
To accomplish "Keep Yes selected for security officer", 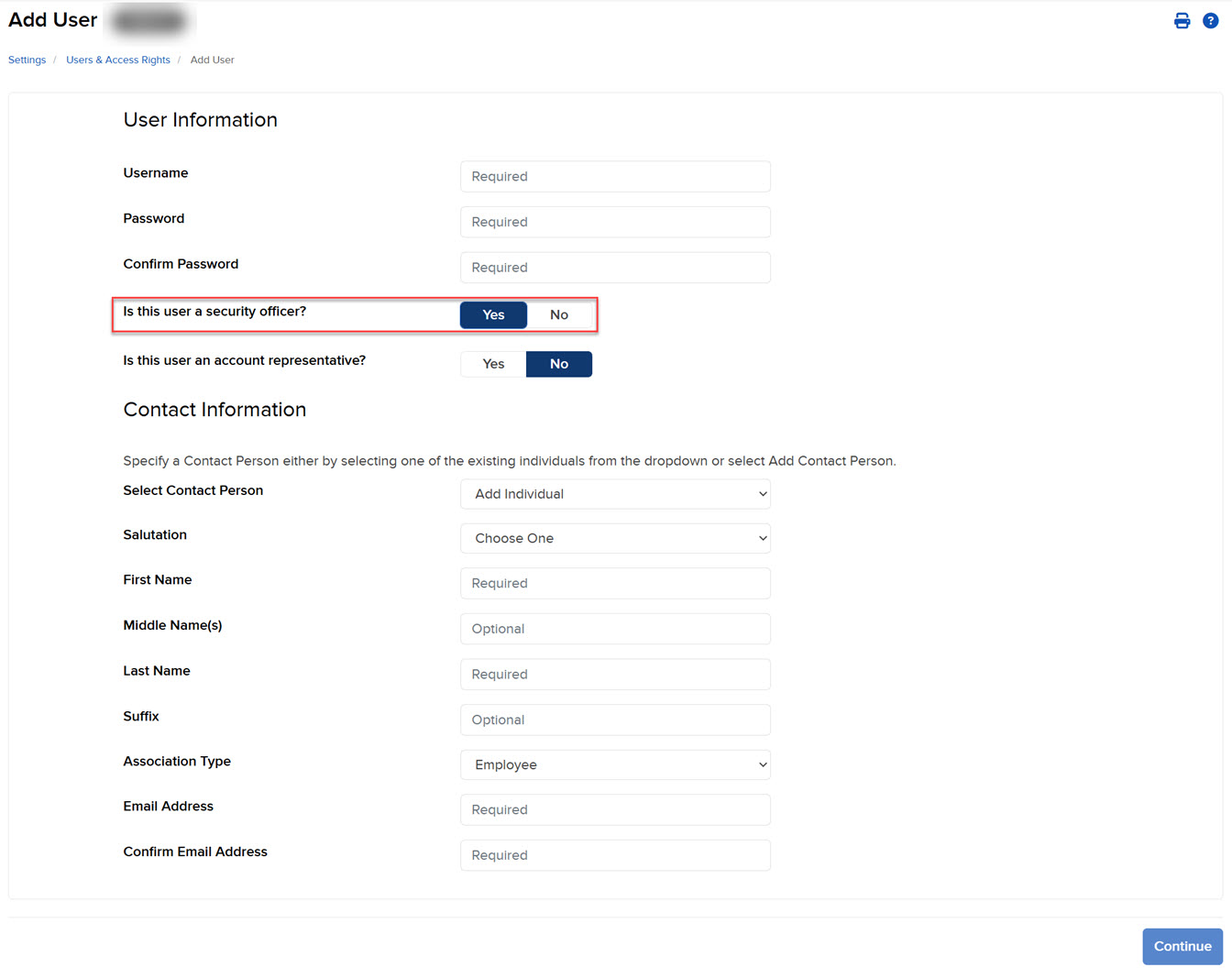I will [x=493, y=314].
